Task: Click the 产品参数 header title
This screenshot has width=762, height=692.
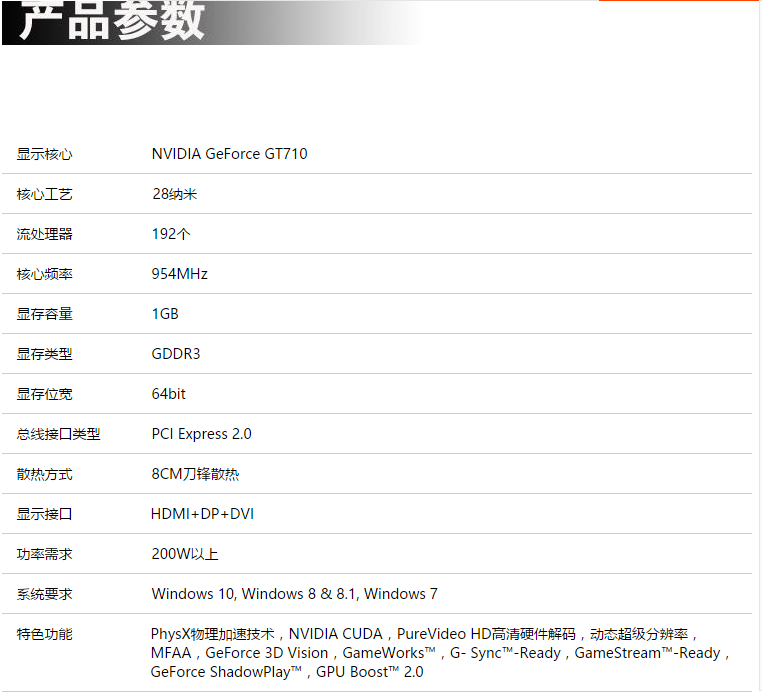Action: (x=112, y=21)
